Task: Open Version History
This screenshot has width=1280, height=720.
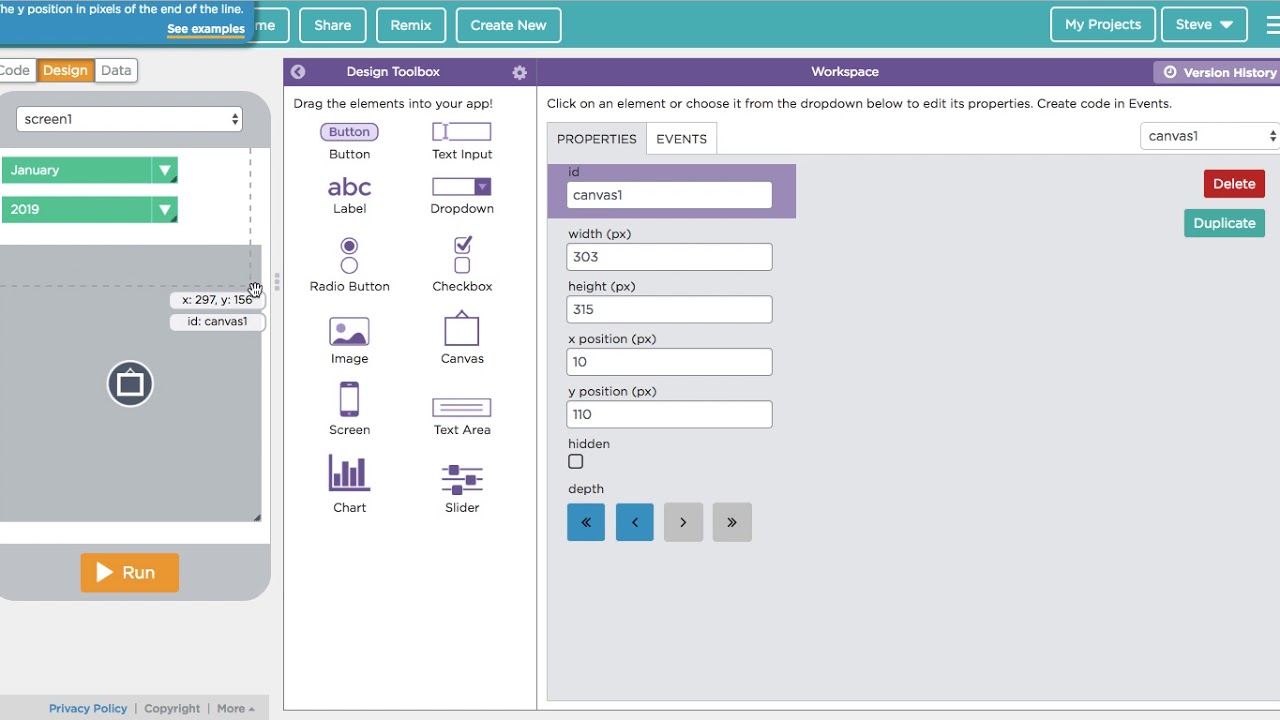Action: click(x=1219, y=72)
